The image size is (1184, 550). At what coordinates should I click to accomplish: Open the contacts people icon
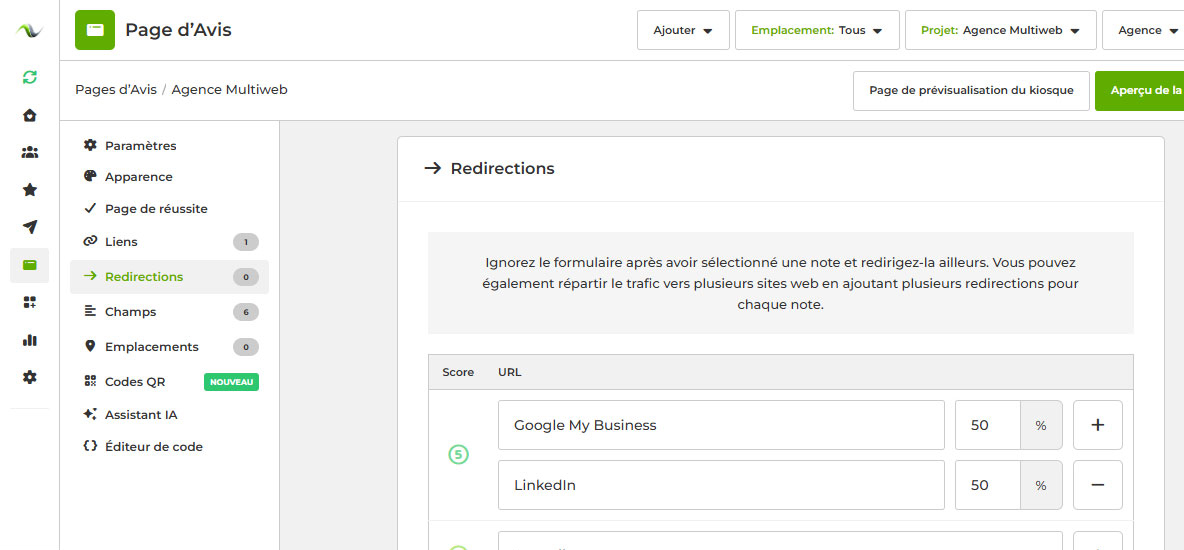tap(30, 152)
